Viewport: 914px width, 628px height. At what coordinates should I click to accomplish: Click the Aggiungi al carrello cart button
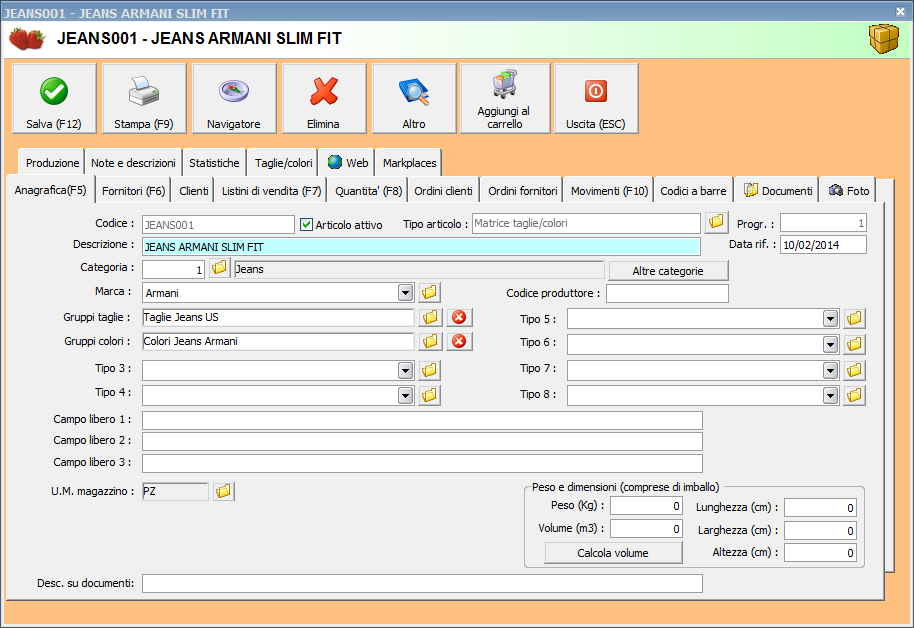point(505,99)
